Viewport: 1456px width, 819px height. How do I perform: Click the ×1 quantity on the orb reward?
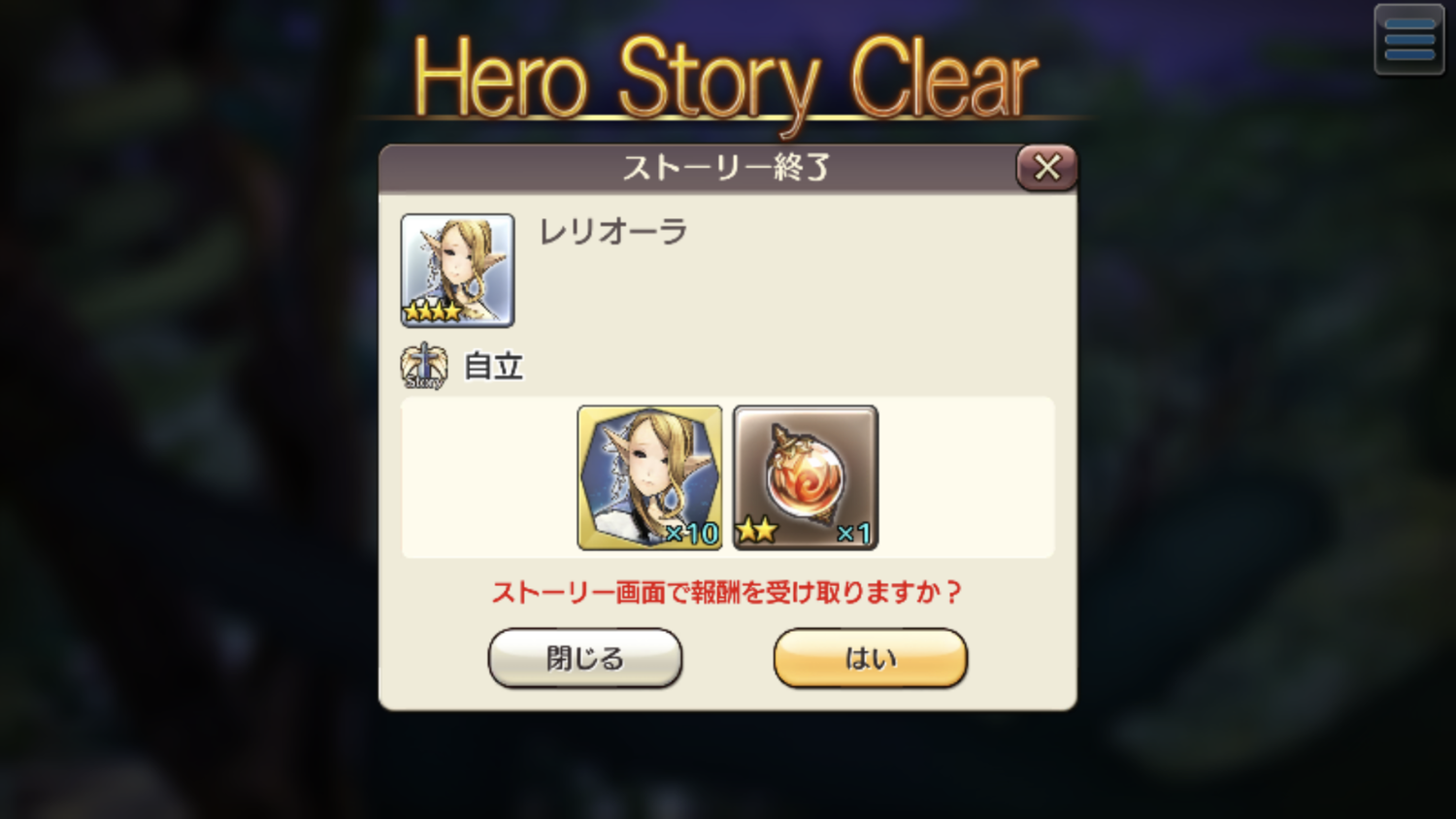point(854,533)
